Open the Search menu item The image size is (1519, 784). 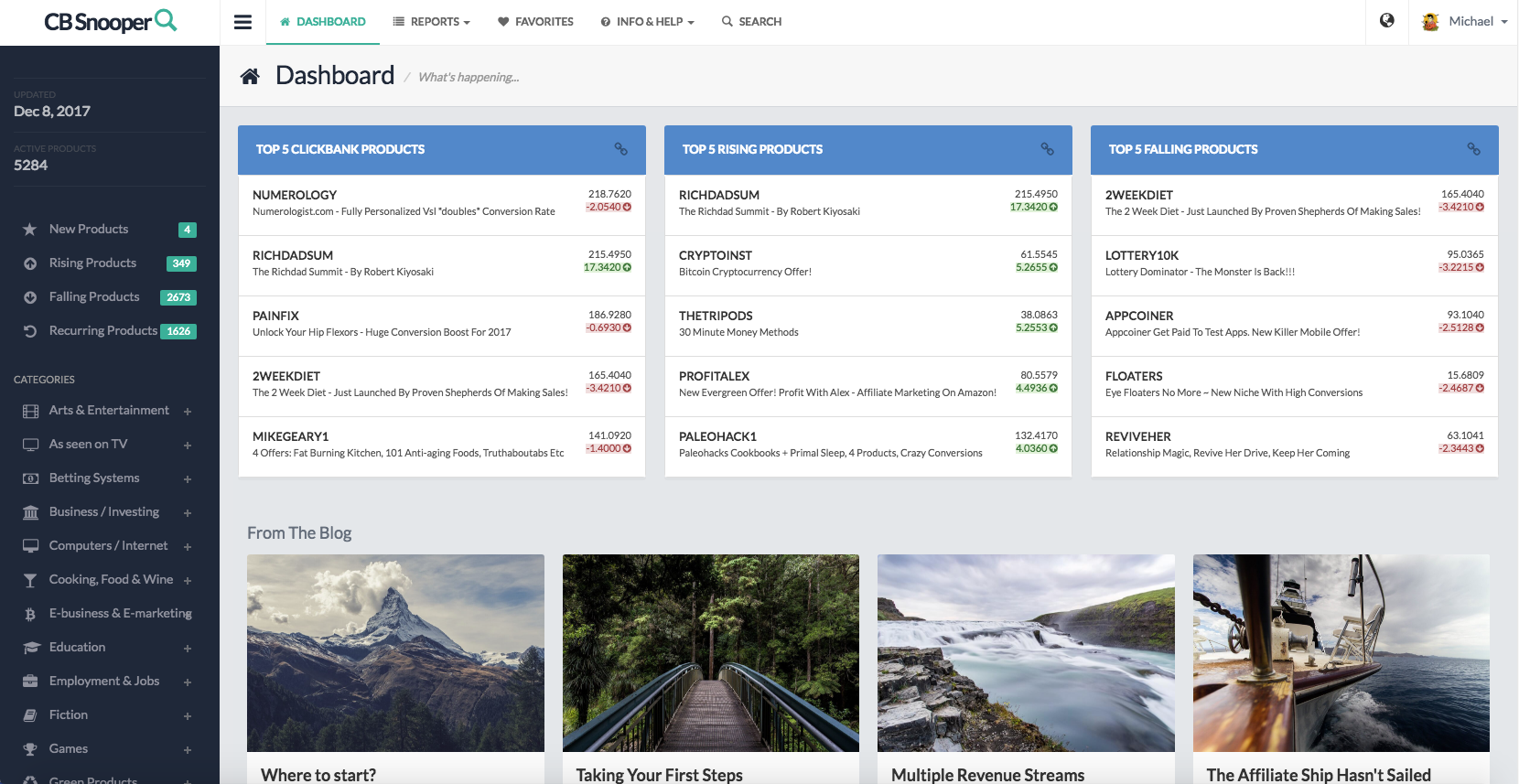tap(751, 22)
